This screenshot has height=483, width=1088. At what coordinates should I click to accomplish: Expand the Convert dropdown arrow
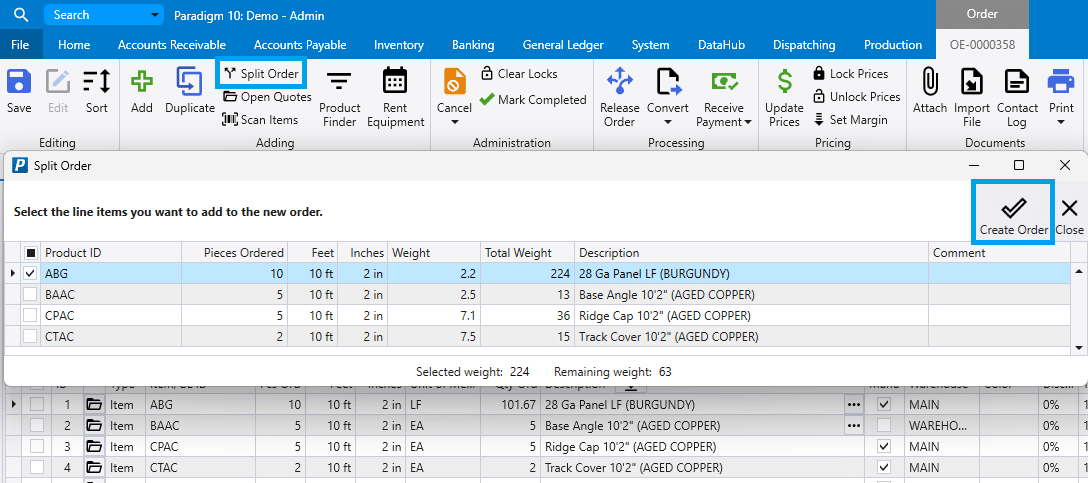click(x=668, y=123)
